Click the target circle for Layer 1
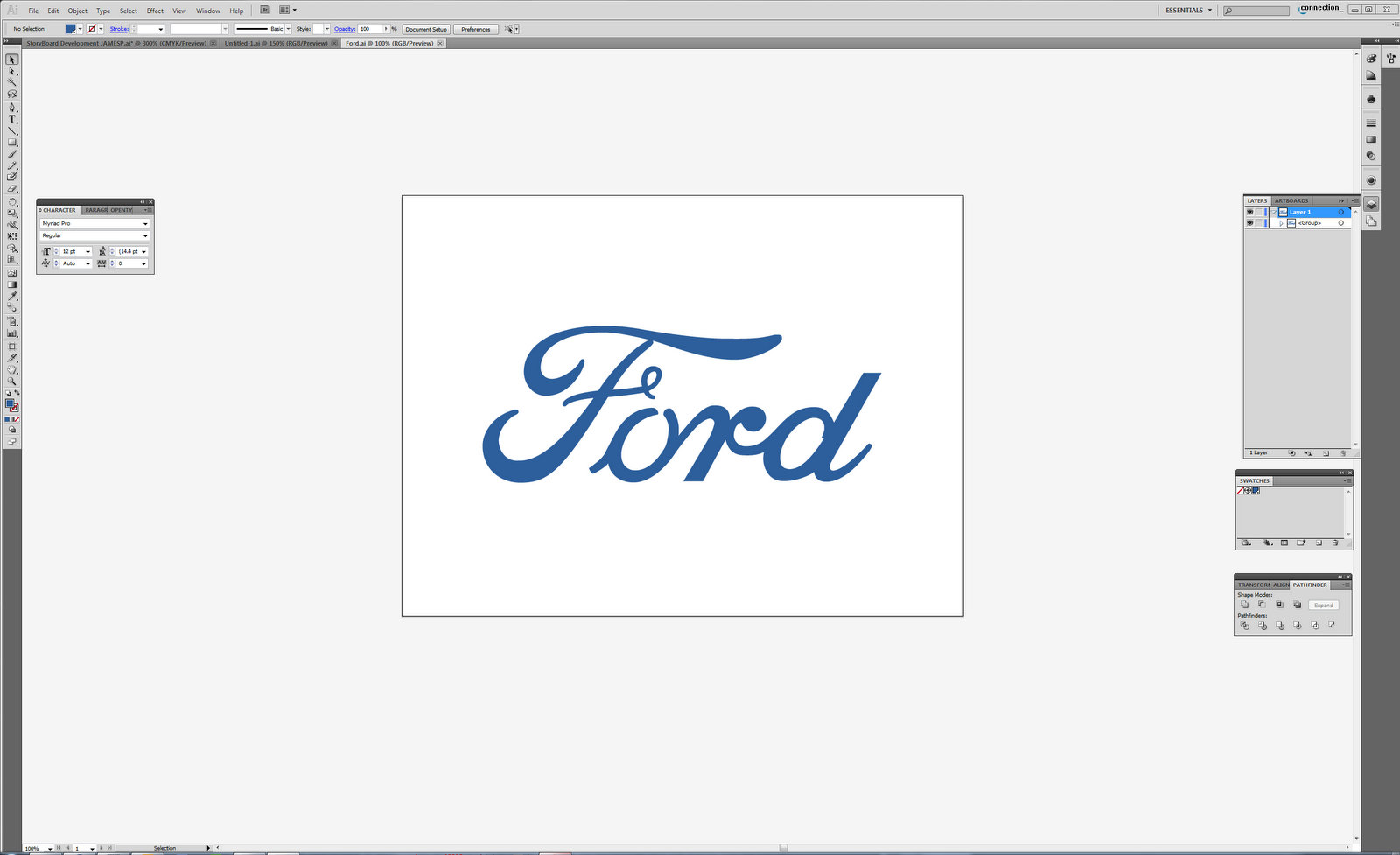The image size is (1400, 855). 1340,212
